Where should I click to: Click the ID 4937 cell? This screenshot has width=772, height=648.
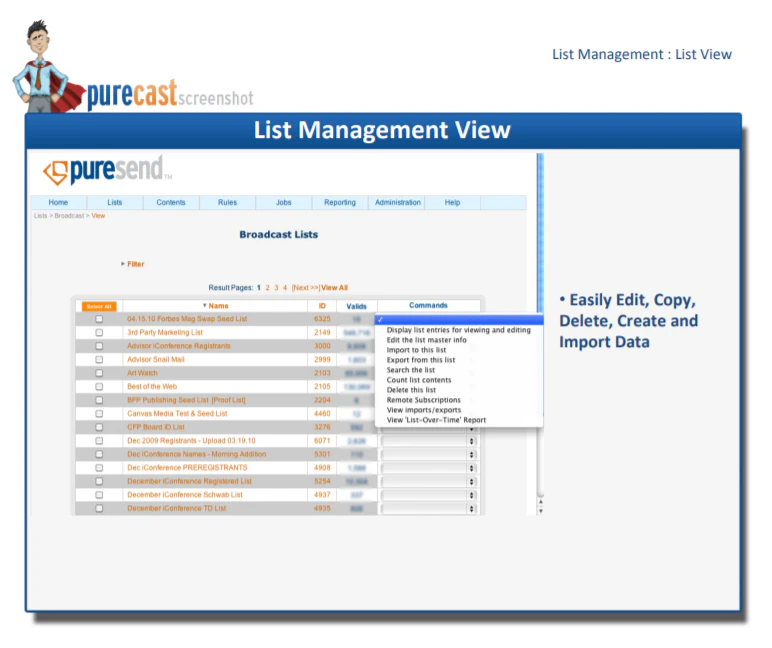coord(322,494)
